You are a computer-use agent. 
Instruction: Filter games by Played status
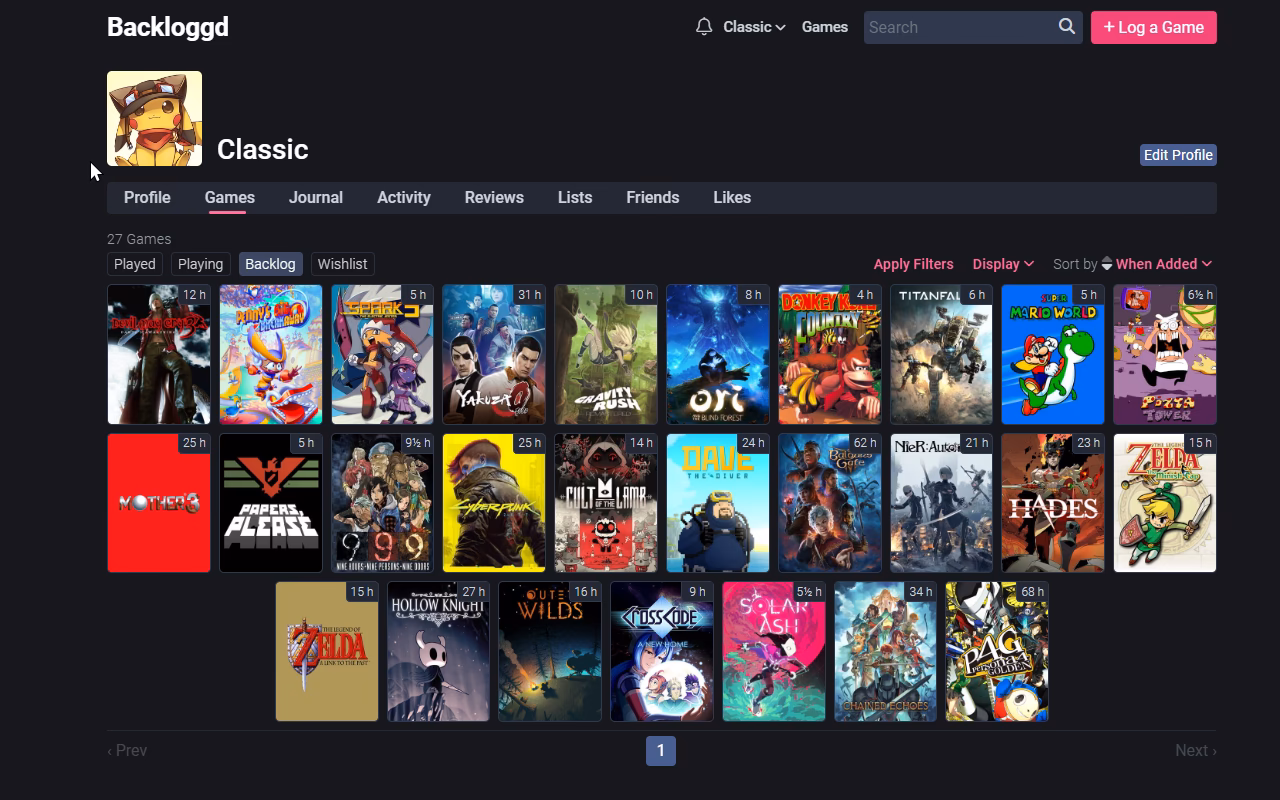pos(135,264)
